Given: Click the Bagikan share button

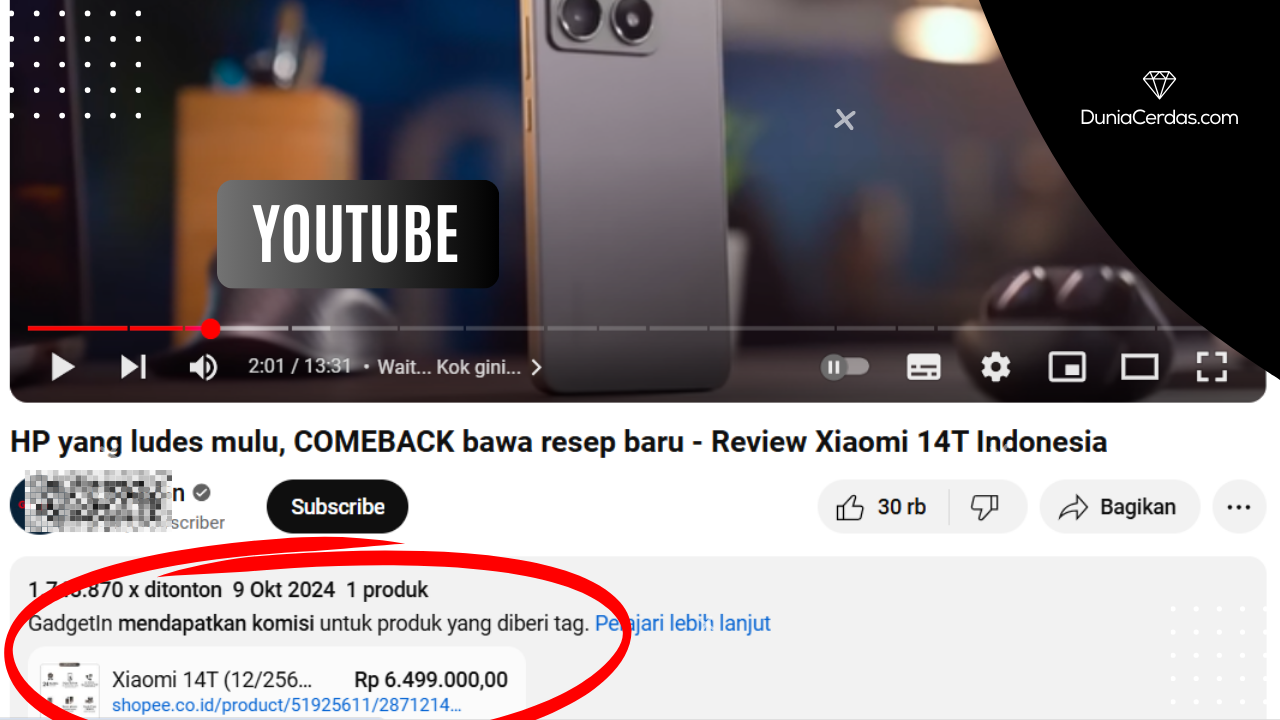Looking at the screenshot, I should 1119,507.
